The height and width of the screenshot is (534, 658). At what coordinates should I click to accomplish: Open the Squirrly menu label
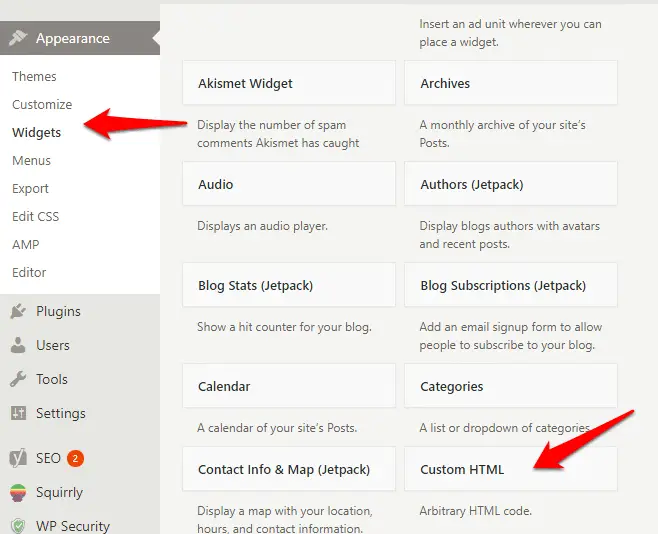pos(60,492)
